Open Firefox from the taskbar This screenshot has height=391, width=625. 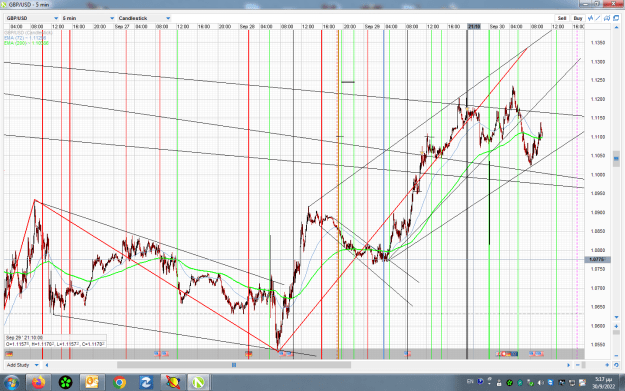39,383
